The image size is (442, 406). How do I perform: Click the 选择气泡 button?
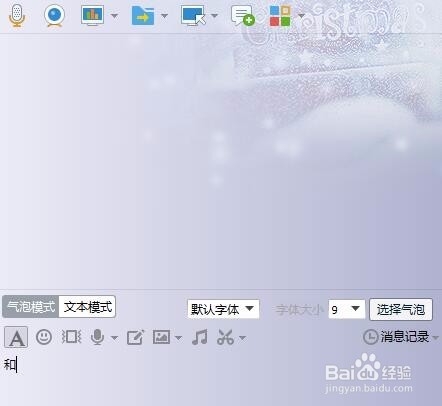[x=401, y=310]
